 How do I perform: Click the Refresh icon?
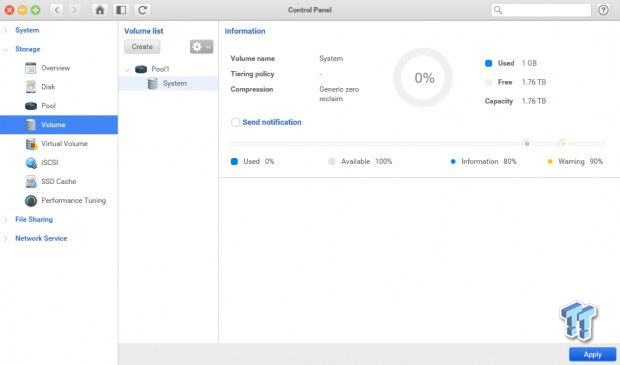click(x=143, y=10)
